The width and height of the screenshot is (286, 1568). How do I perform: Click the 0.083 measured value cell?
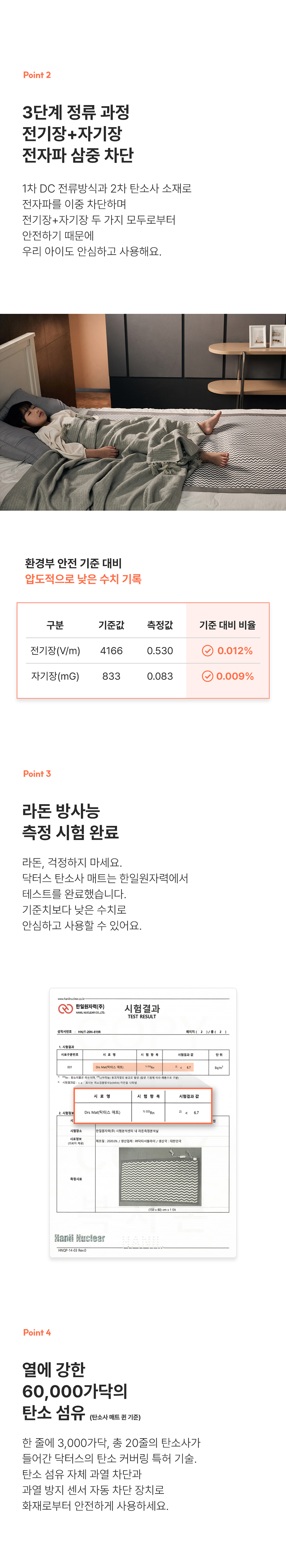pyautogui.click(x=160, y=676)
